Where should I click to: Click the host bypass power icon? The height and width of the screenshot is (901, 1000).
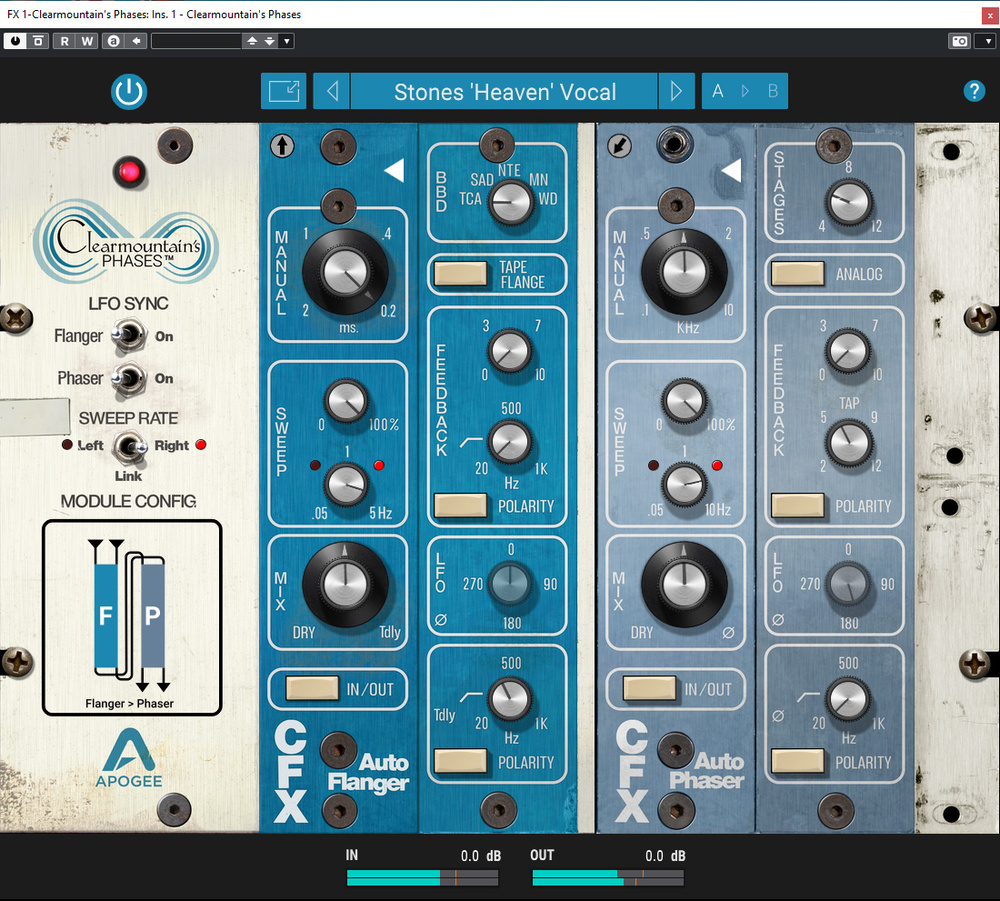point(15,41)
